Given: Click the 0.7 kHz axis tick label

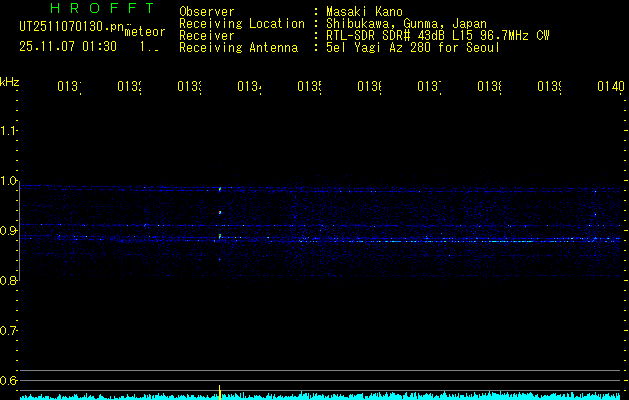Looking at the screenshot, I should (x=10, y=331).
